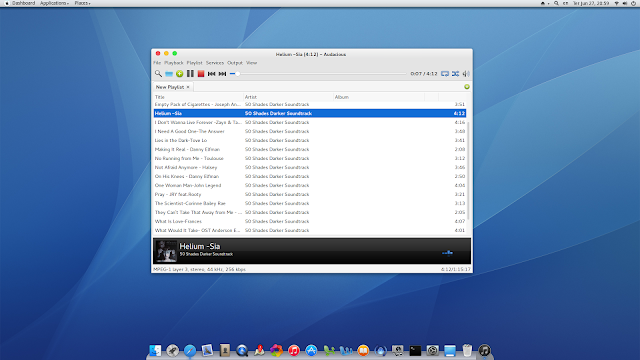The width and height of the screenshot is (640, 360).
Task: Pause the current song
Action: click(190, 74)
